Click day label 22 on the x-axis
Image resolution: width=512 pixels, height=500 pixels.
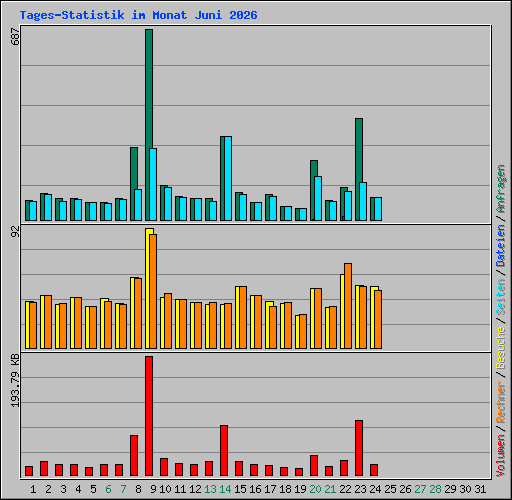(x=345, y=489)
